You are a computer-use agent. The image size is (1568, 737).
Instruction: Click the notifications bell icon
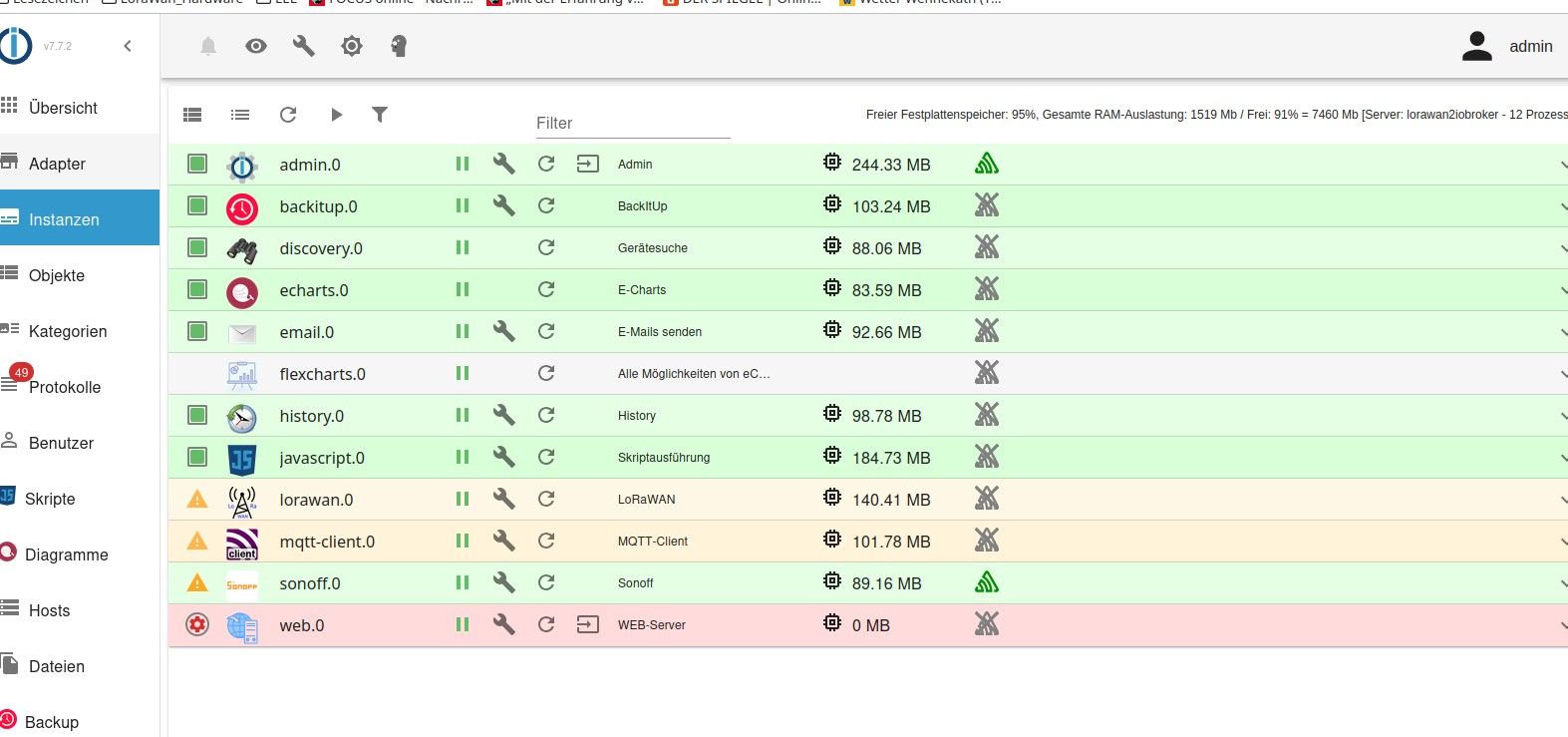pos(208,46)
